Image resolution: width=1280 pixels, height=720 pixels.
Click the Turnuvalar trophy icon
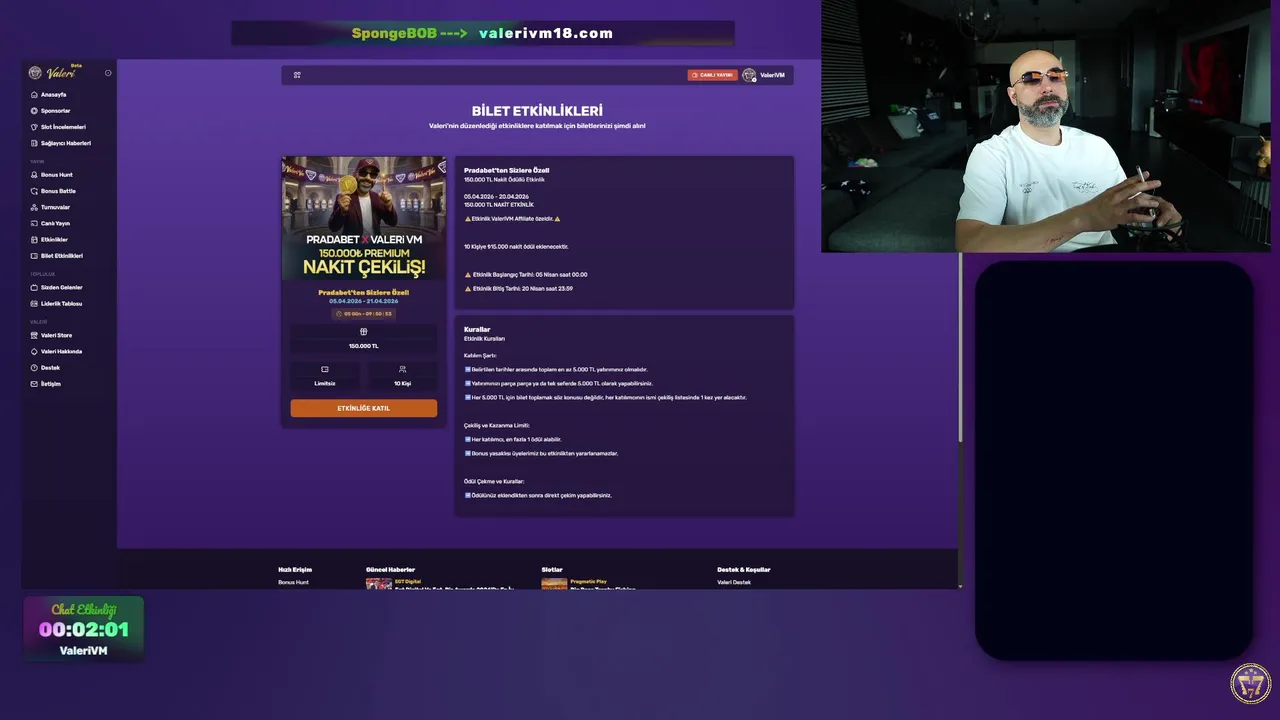tap(34, 207)
